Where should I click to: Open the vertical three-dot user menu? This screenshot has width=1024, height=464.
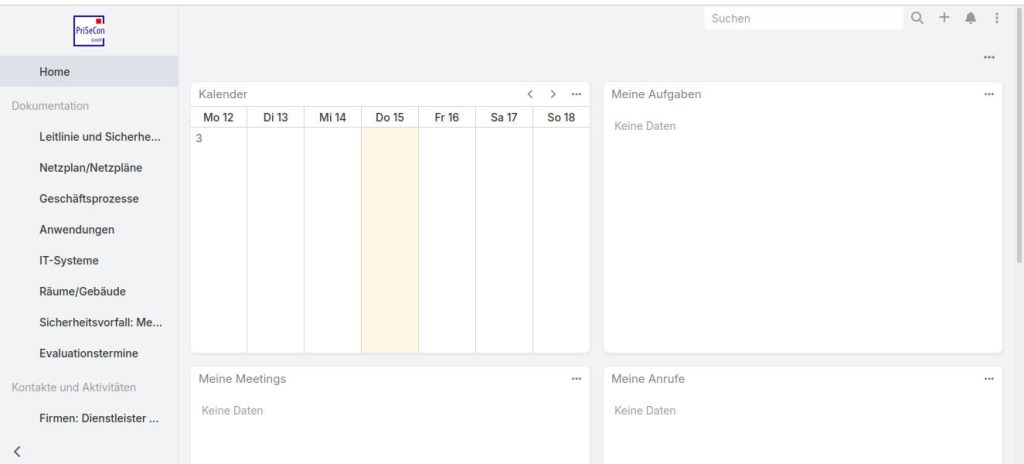(x=996, y=18)
